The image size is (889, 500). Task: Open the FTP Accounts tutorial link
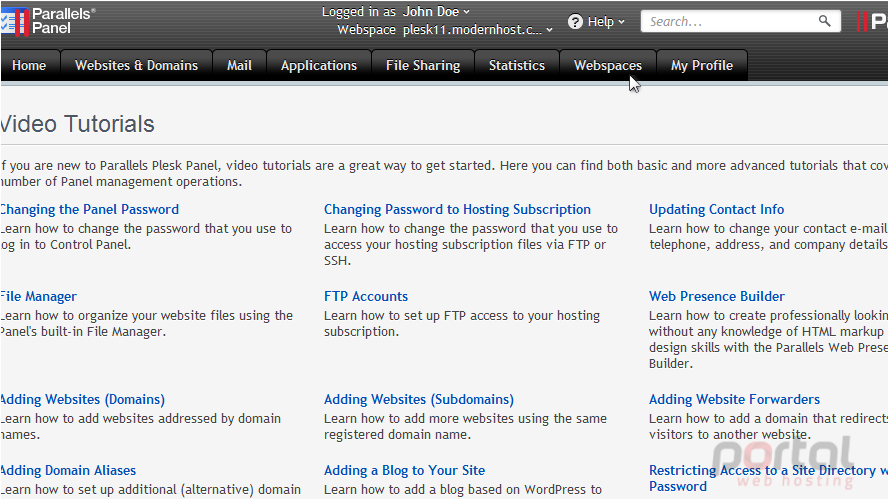tap(366, 296)
